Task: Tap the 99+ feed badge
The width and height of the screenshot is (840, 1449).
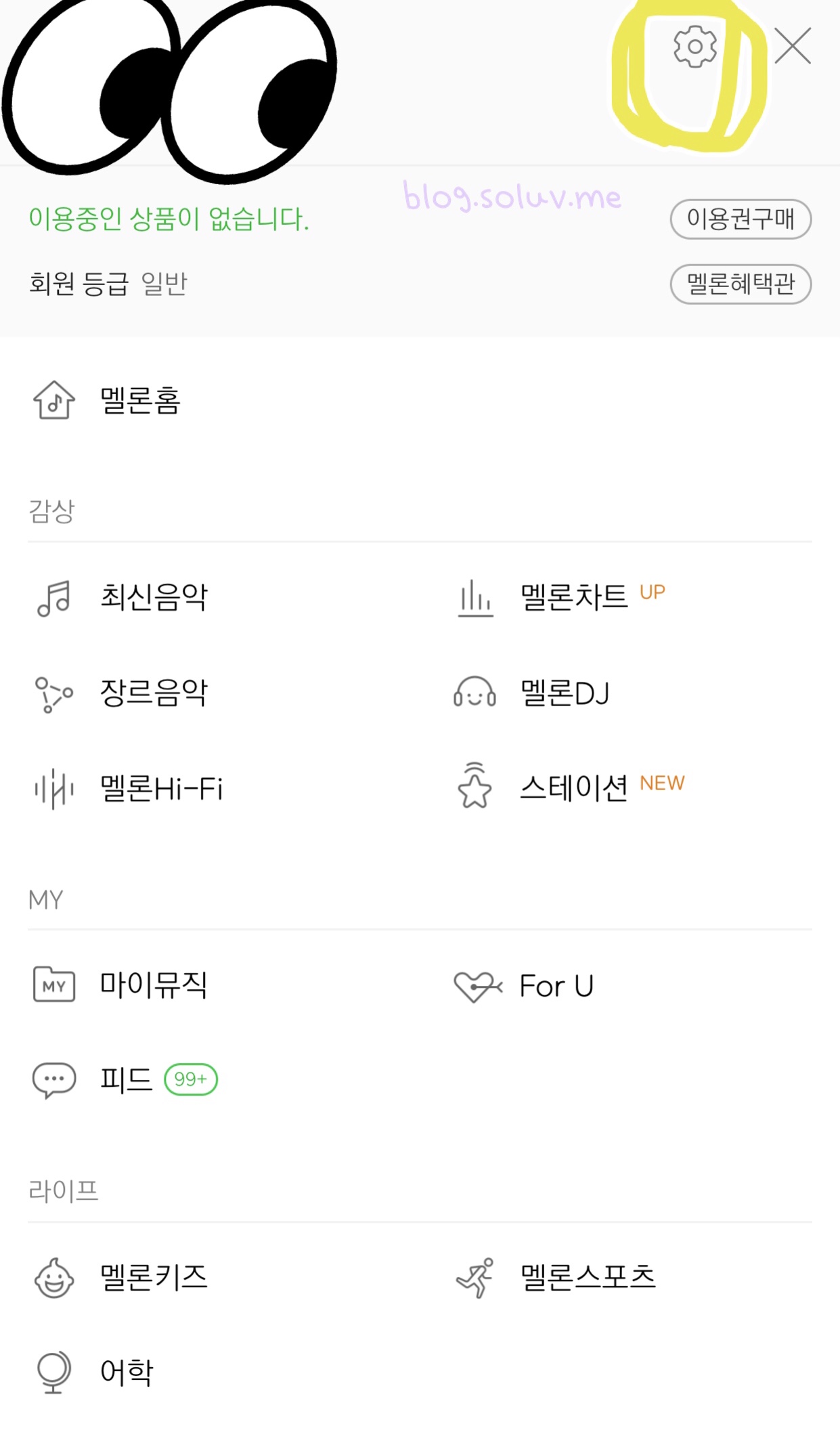Action: pyautogui.click(x=191, y=1079)
